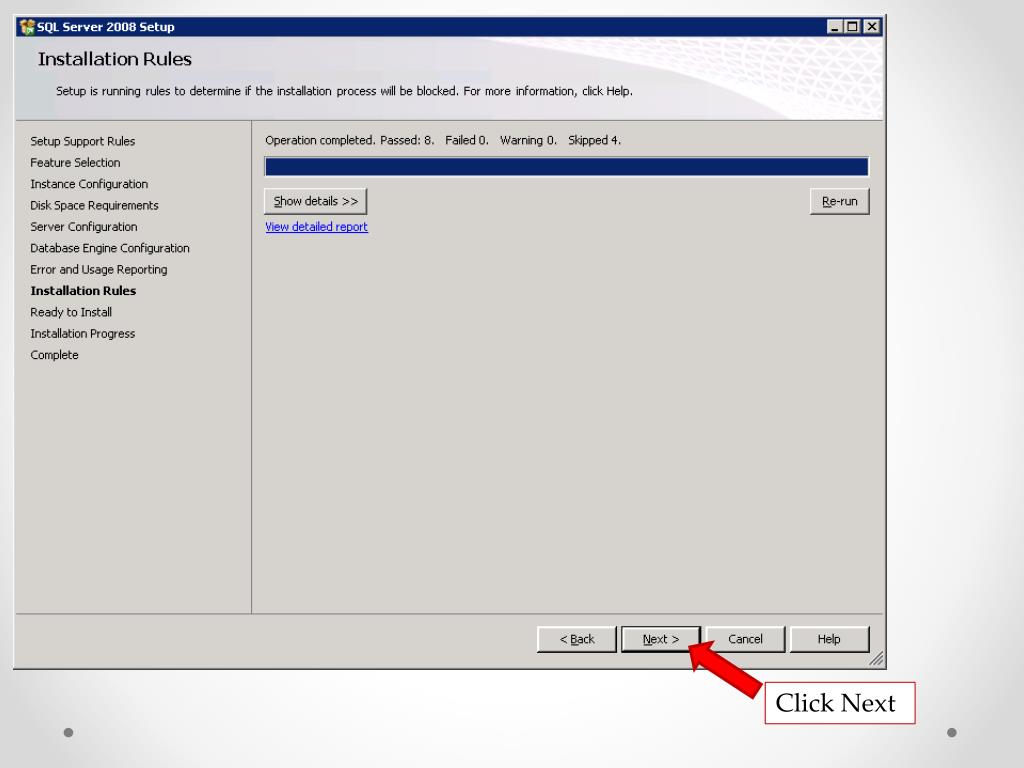Close the SQL Server 2008 Setup window
Screen dimensions: 1024x768
871,27
